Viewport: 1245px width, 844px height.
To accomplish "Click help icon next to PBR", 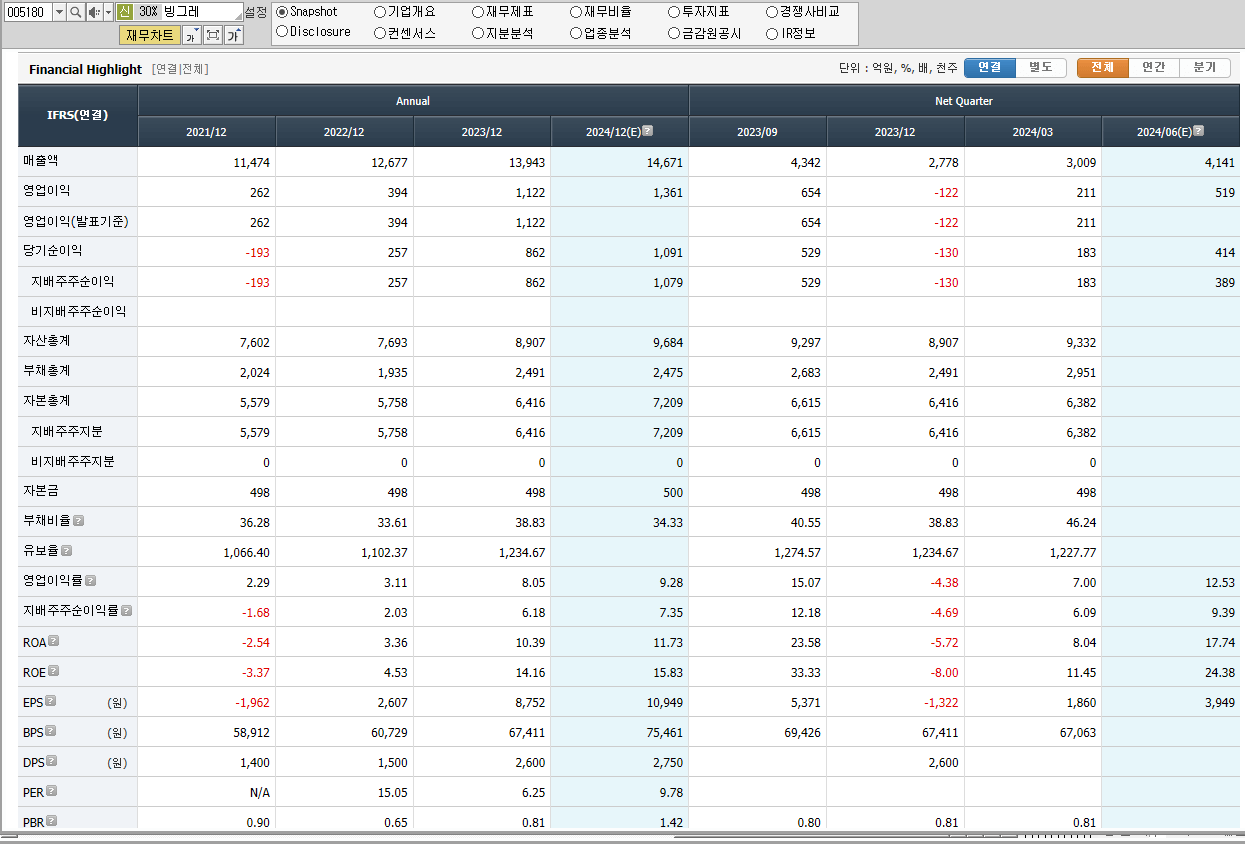I will (x=51, y=820).
